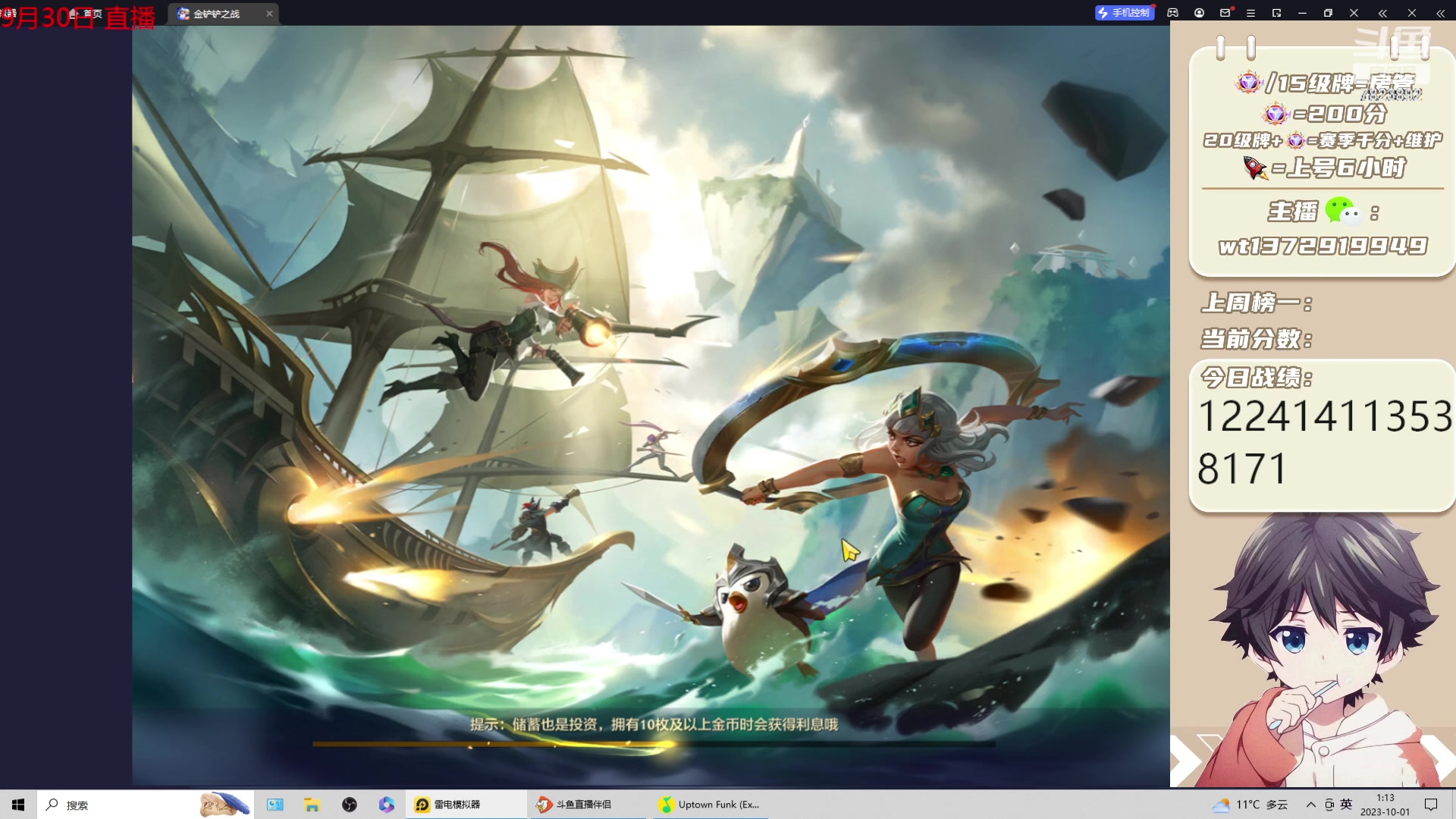Close the 金铲铲之战 tab
The height and width of the screenshot is (819, 1456).
[269, 14]
